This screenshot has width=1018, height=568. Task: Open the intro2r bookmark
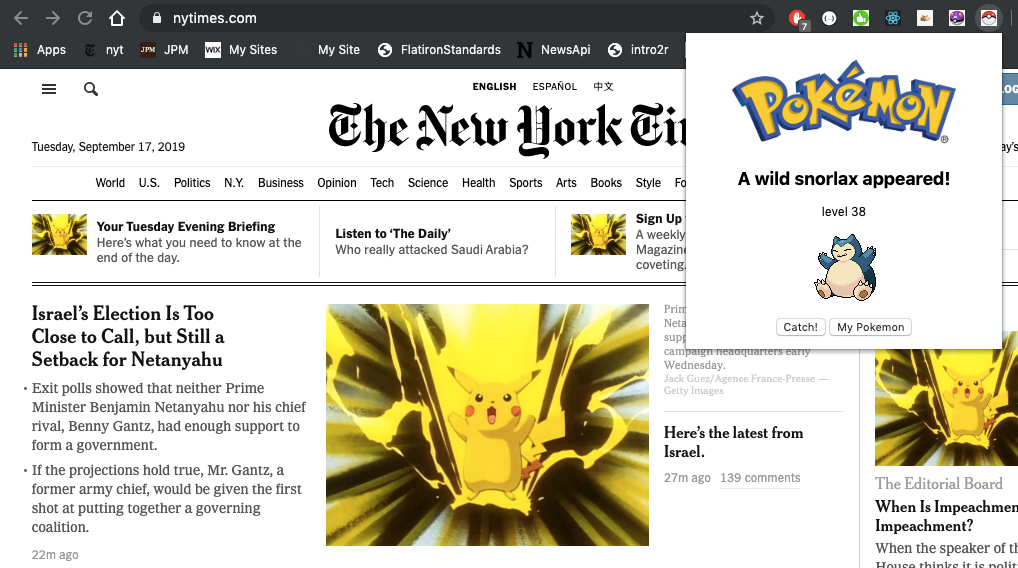tap(638, 50)
